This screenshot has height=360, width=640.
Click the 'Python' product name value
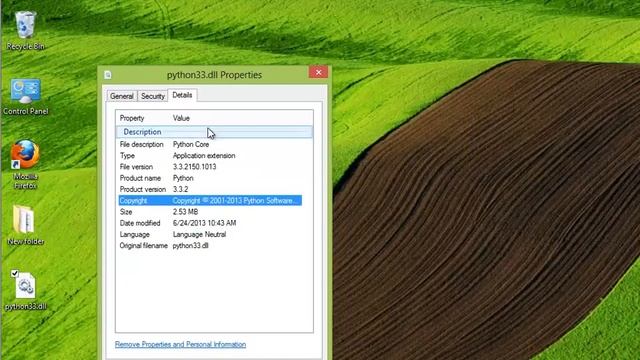click(x=183, y=178)
